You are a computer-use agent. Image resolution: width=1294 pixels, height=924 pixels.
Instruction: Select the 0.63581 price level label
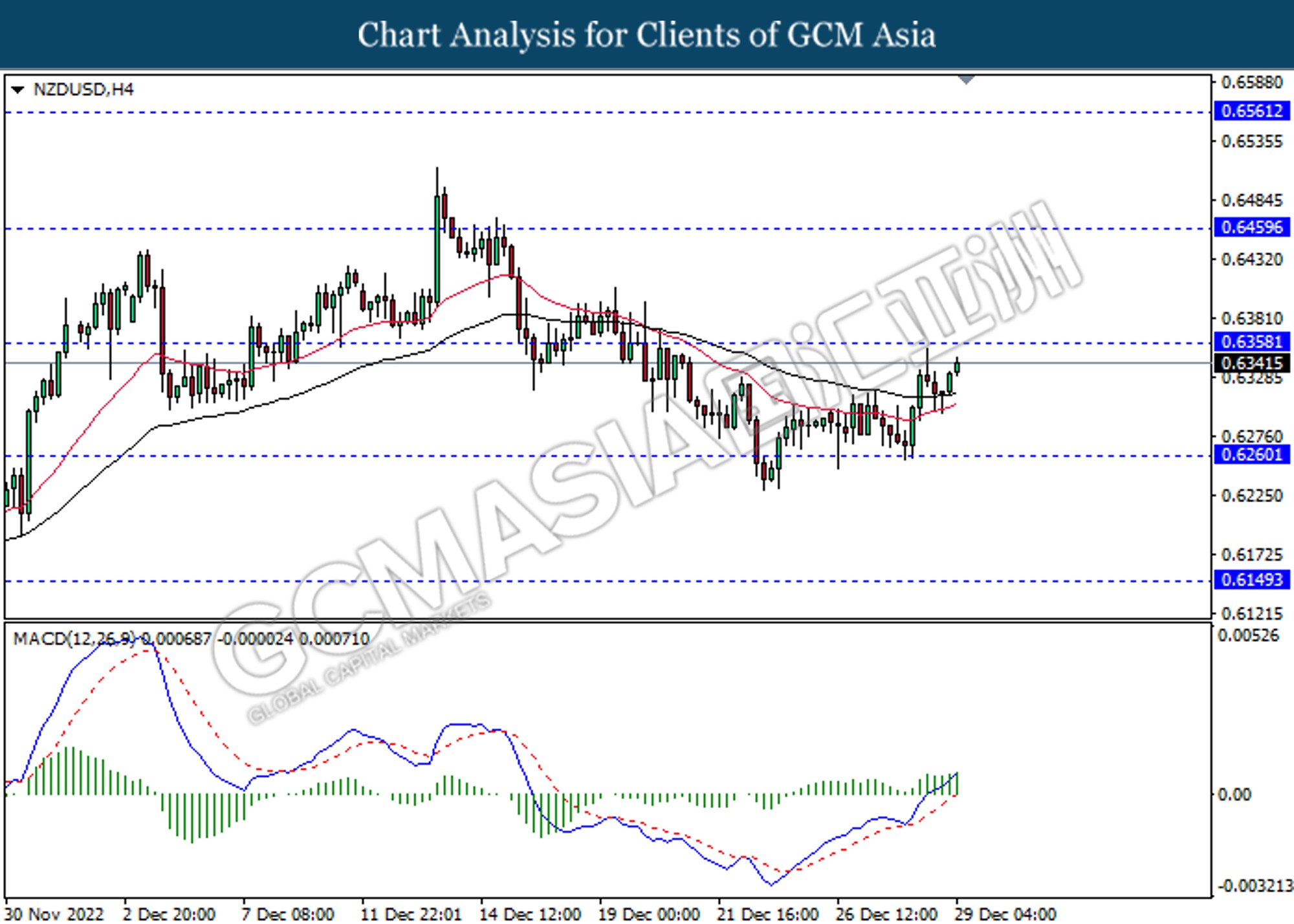pos(1252,342)
